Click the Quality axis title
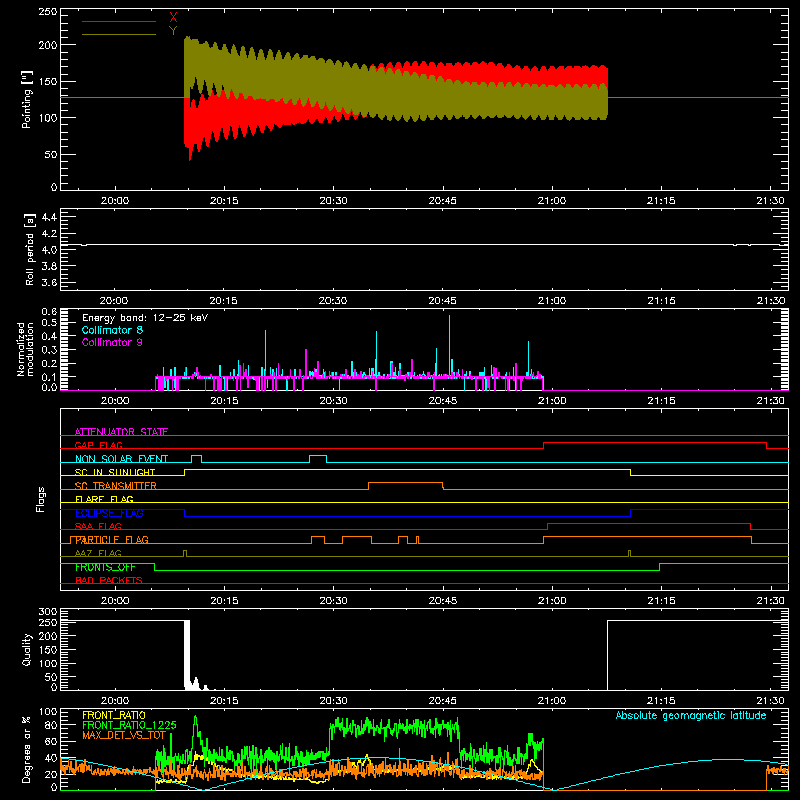 coord(27,649)
